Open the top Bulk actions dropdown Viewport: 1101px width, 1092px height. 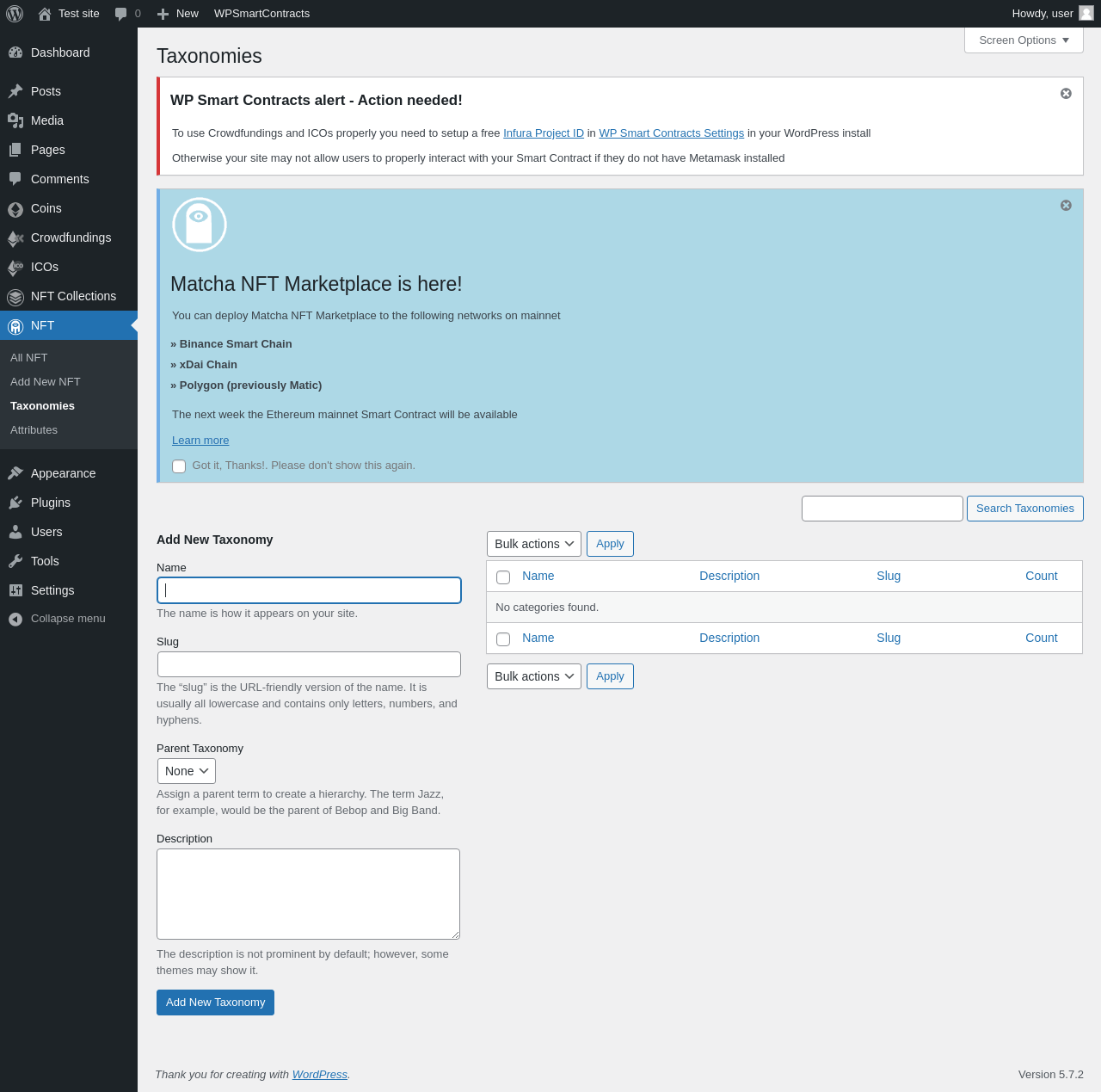[x=534, y=544]
